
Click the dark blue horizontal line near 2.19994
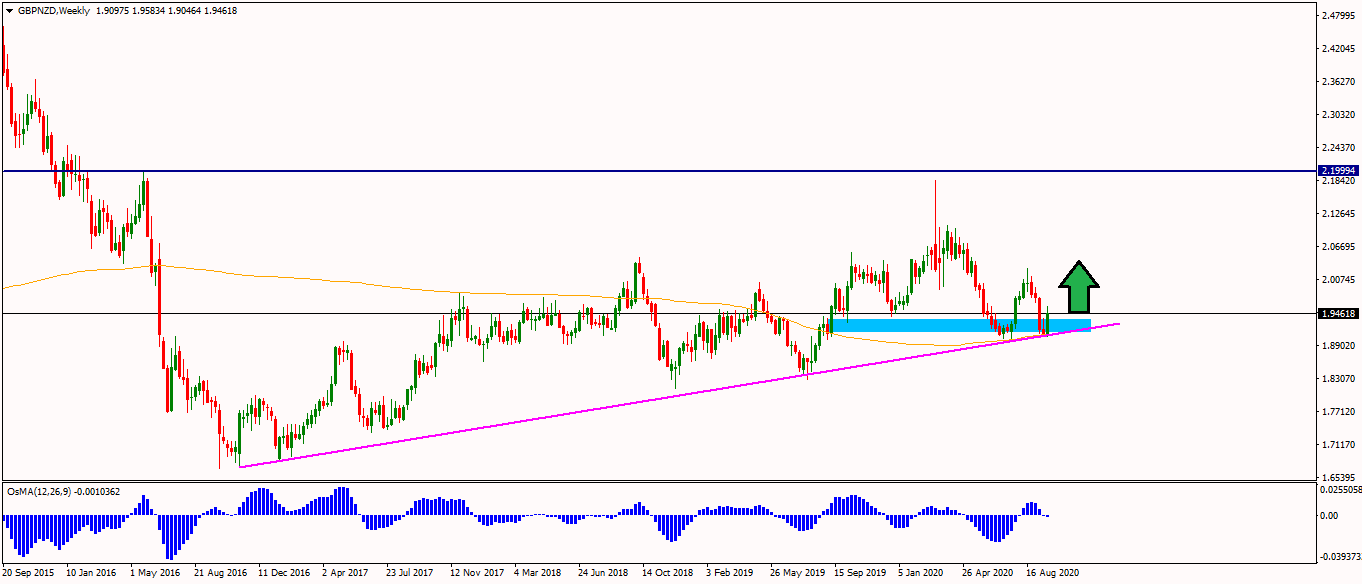click(x=660, y=171)
